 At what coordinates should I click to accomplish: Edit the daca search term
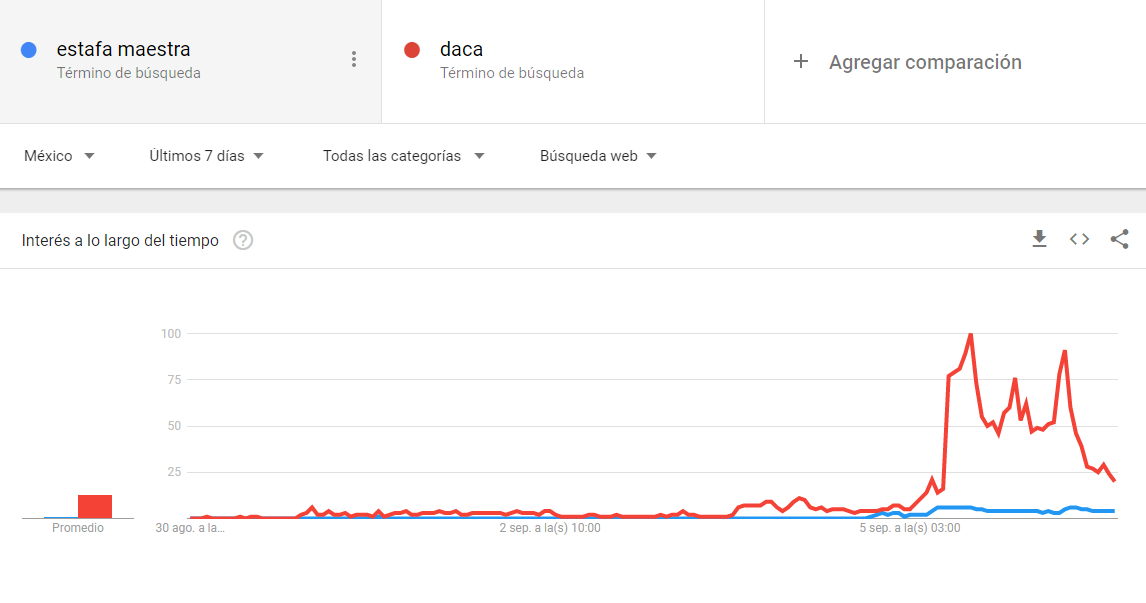click(461, 49)
